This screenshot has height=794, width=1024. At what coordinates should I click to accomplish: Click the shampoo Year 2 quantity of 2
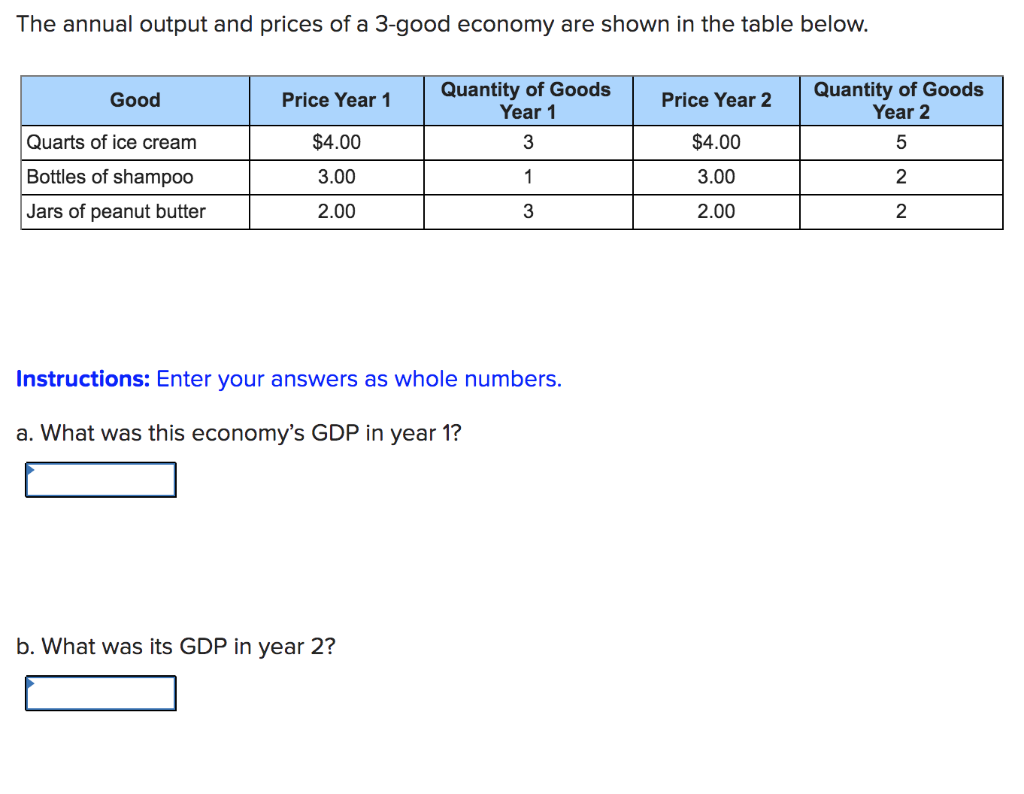[899, 177]
